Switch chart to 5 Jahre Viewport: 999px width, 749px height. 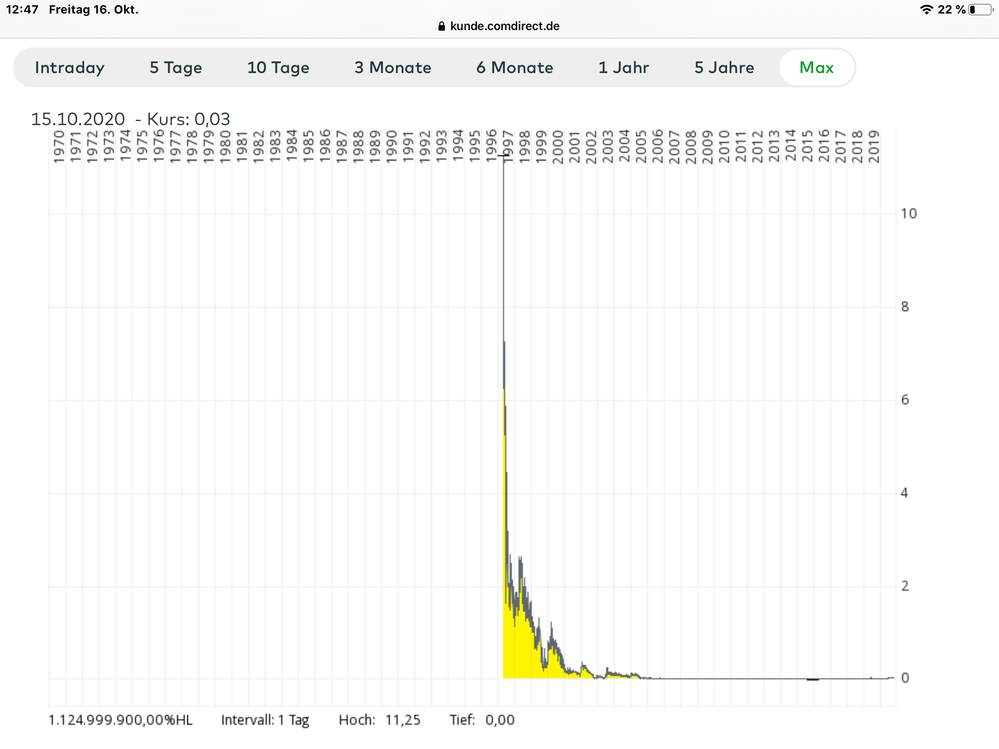pyautogui.click(x=725, y=68)
